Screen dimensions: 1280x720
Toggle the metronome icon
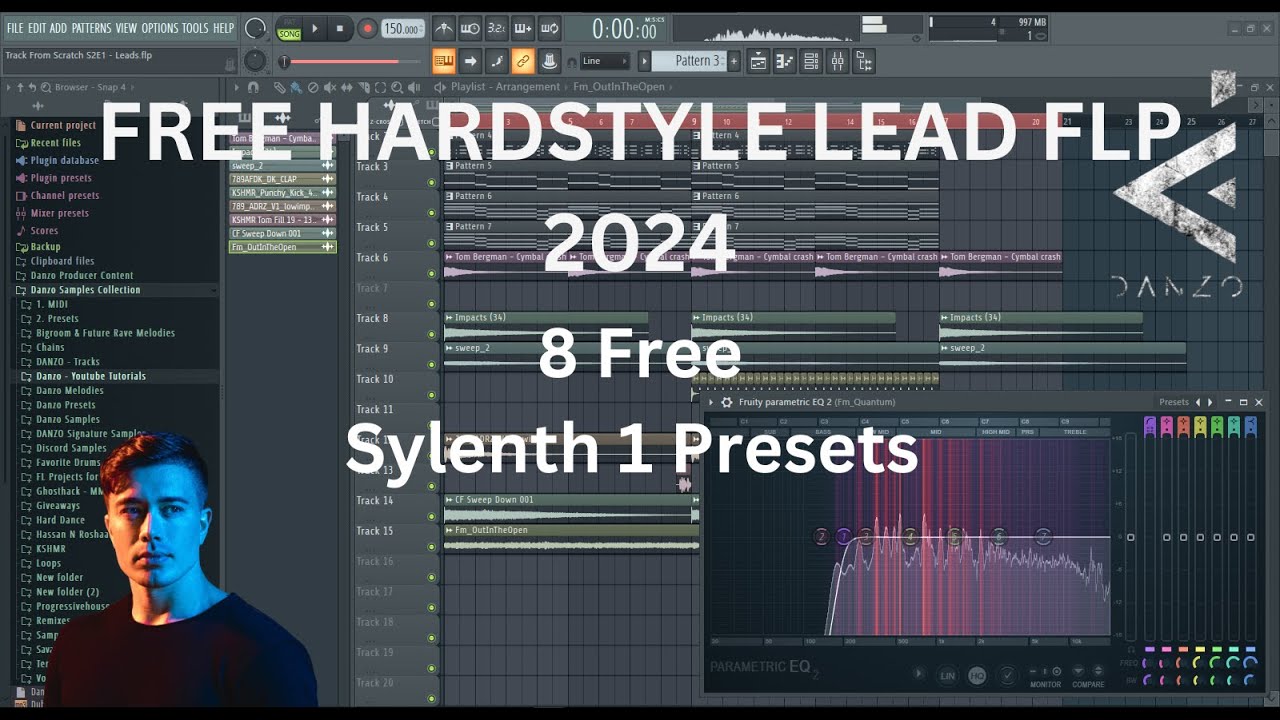pyautogui.click(x=443, y=29)
